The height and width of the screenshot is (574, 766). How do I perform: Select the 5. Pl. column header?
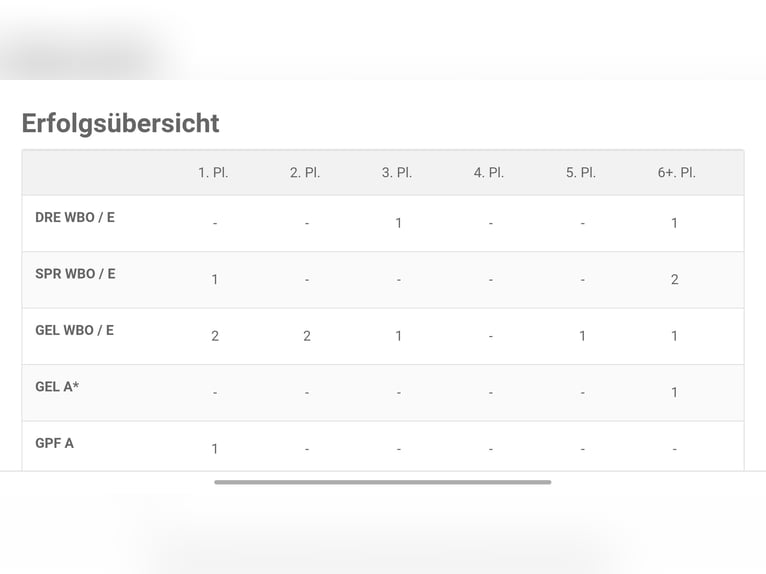(581, 173)
